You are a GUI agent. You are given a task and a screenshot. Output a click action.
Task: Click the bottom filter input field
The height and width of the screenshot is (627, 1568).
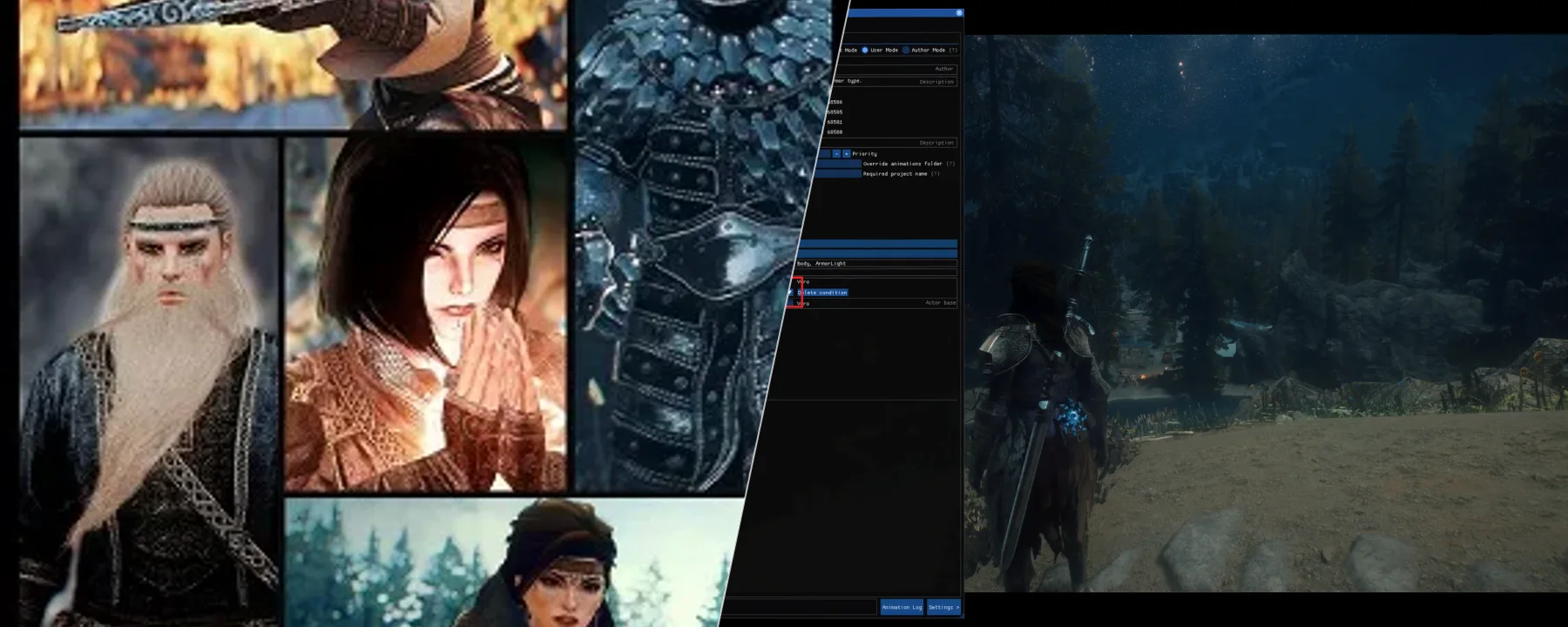pyautogui.click(x=800, y=607)
